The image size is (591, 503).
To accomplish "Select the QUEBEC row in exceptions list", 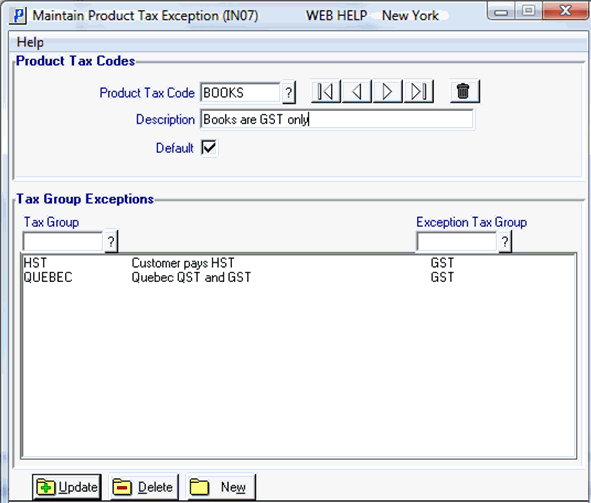I will 299,278.
